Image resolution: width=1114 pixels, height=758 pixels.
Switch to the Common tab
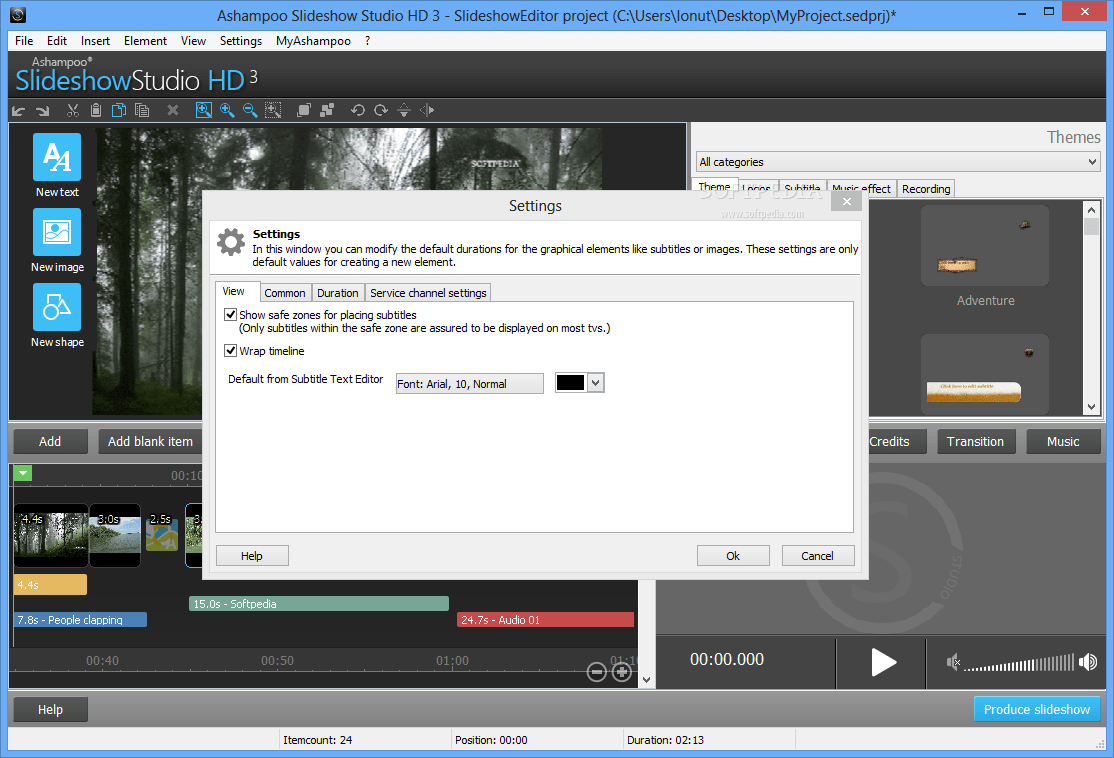coord(285,293)
